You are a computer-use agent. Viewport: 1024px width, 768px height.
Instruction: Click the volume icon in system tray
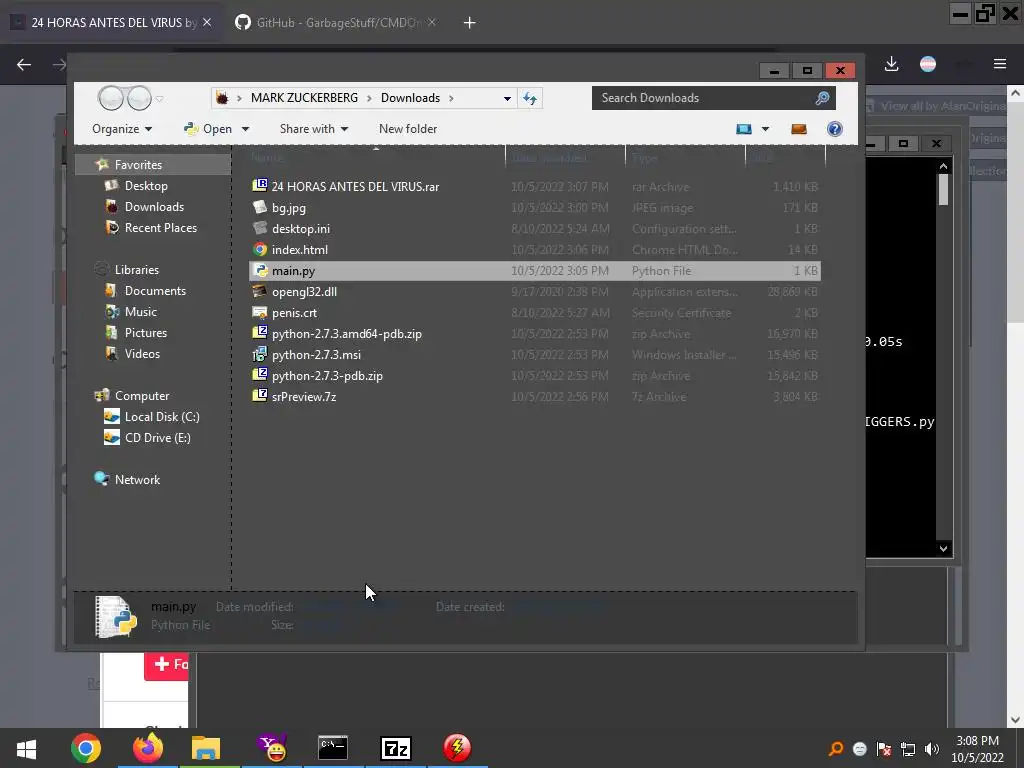[932, 749]
